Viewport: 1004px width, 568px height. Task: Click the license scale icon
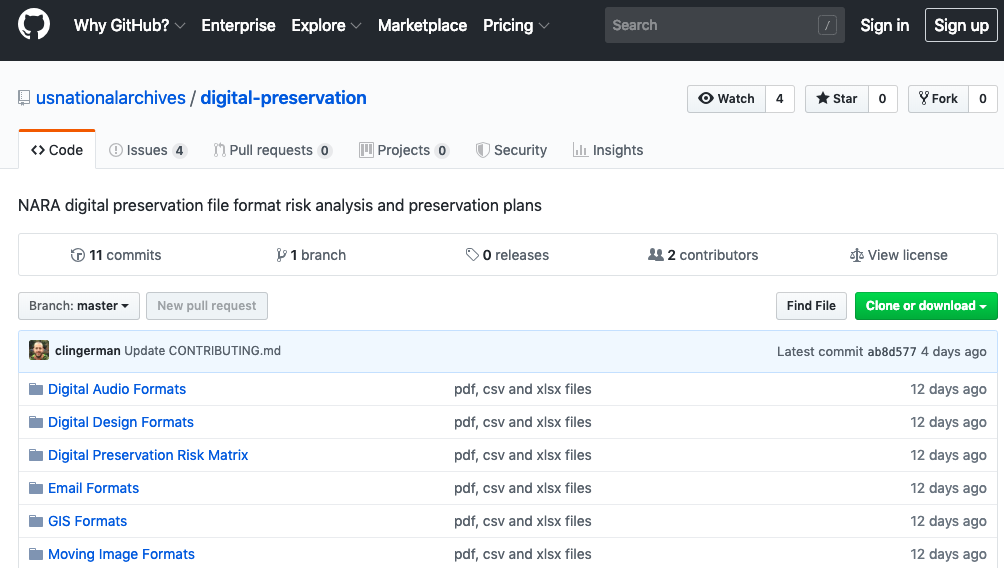(x=856, y=256)
